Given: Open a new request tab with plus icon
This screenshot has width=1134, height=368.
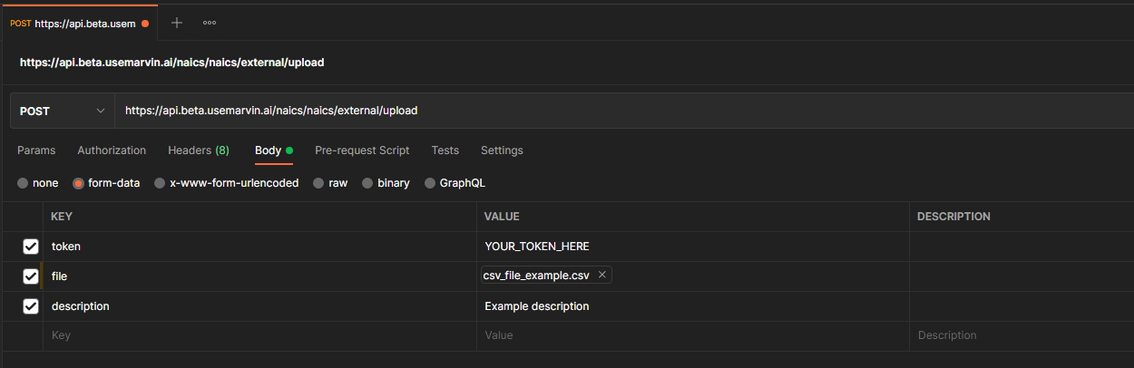Looking at the screenshot, I should coord(176,23).
